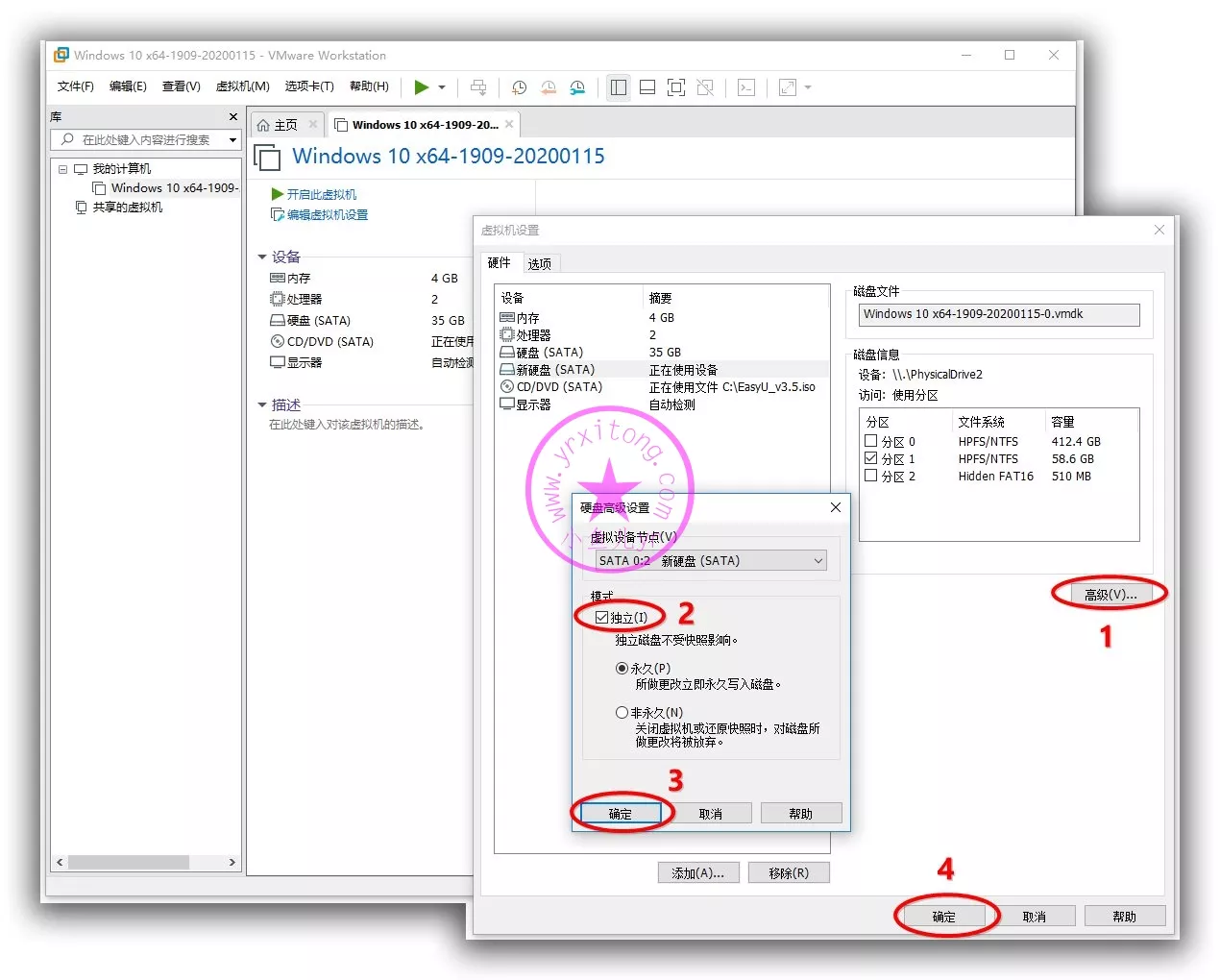Uncheck the 独立(I) independent checkbox
The height and width of the screenshot is (980, 1220).
[602, 617]
